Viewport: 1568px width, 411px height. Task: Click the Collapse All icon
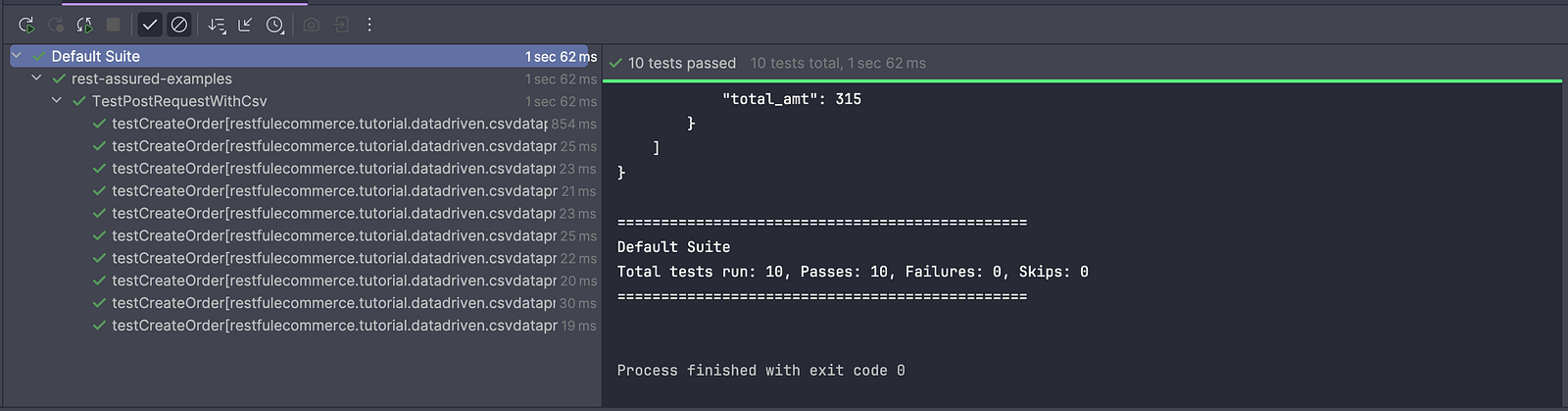[x=245, y=25]
